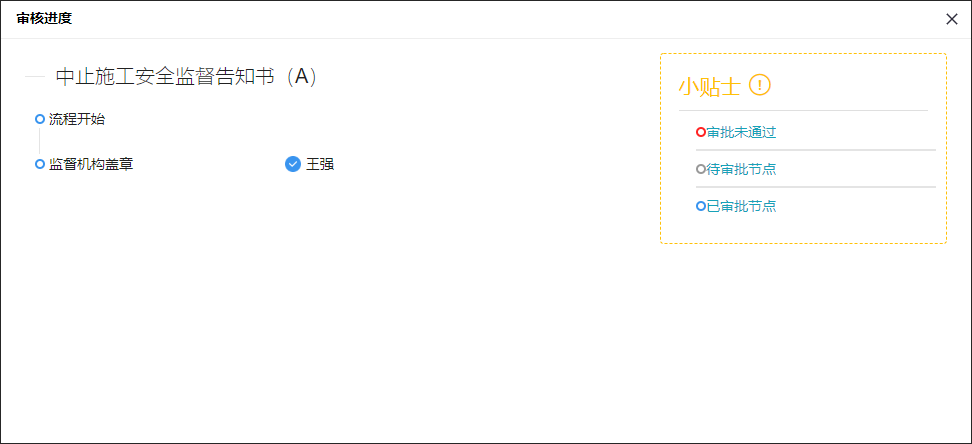Click the orange exclamation icon beside 小贴士

point(759,85)
